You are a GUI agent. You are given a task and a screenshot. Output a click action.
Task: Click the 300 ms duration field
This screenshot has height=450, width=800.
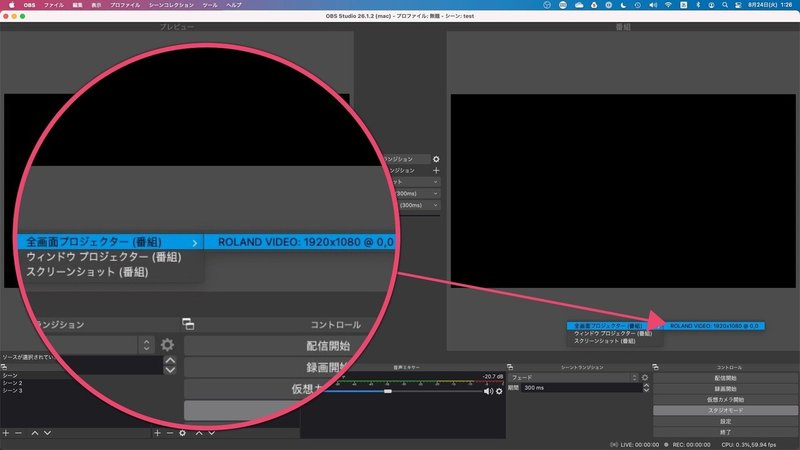click(x=581, y=388)
